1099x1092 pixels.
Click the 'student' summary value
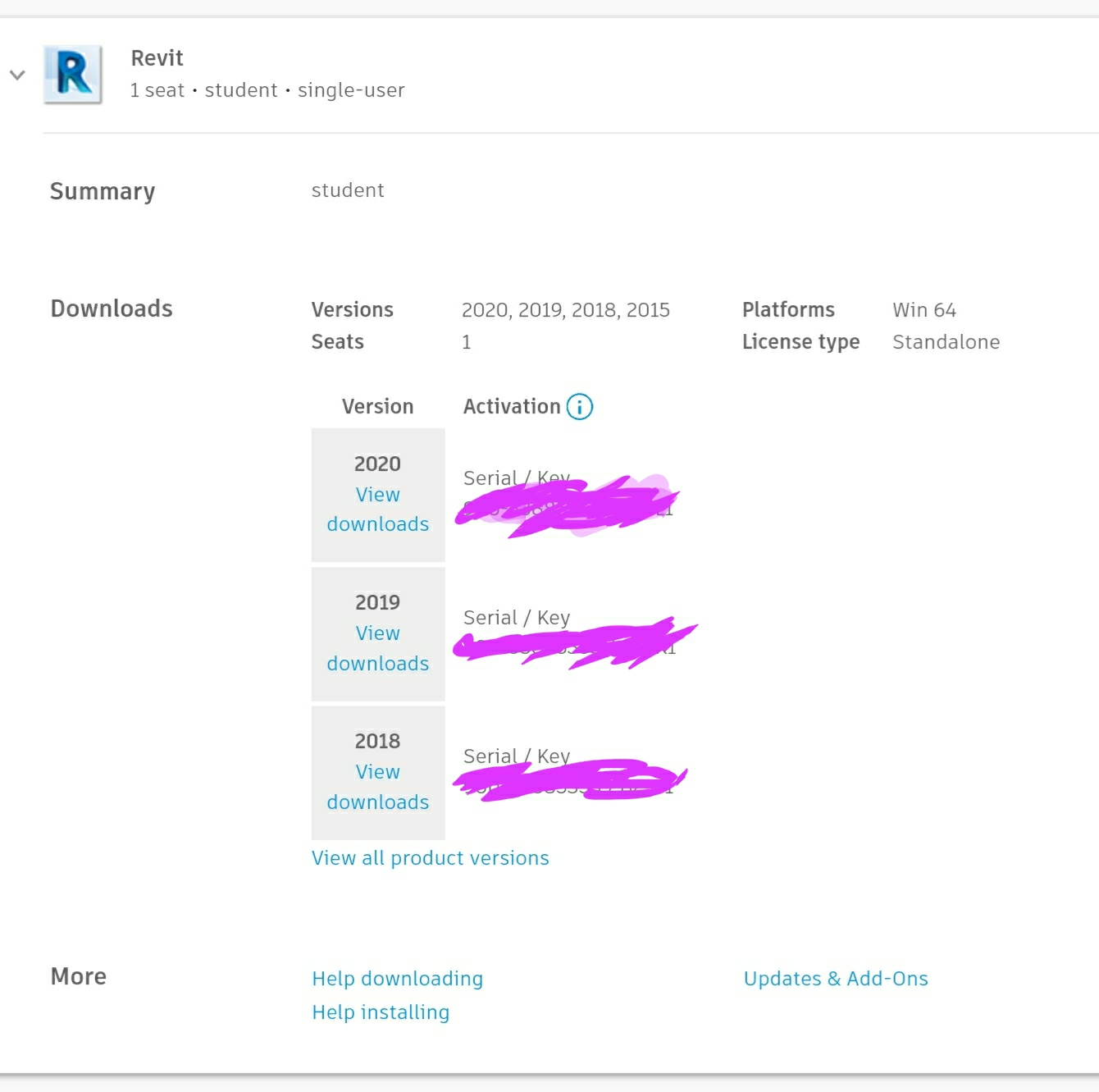pos(348,190)
